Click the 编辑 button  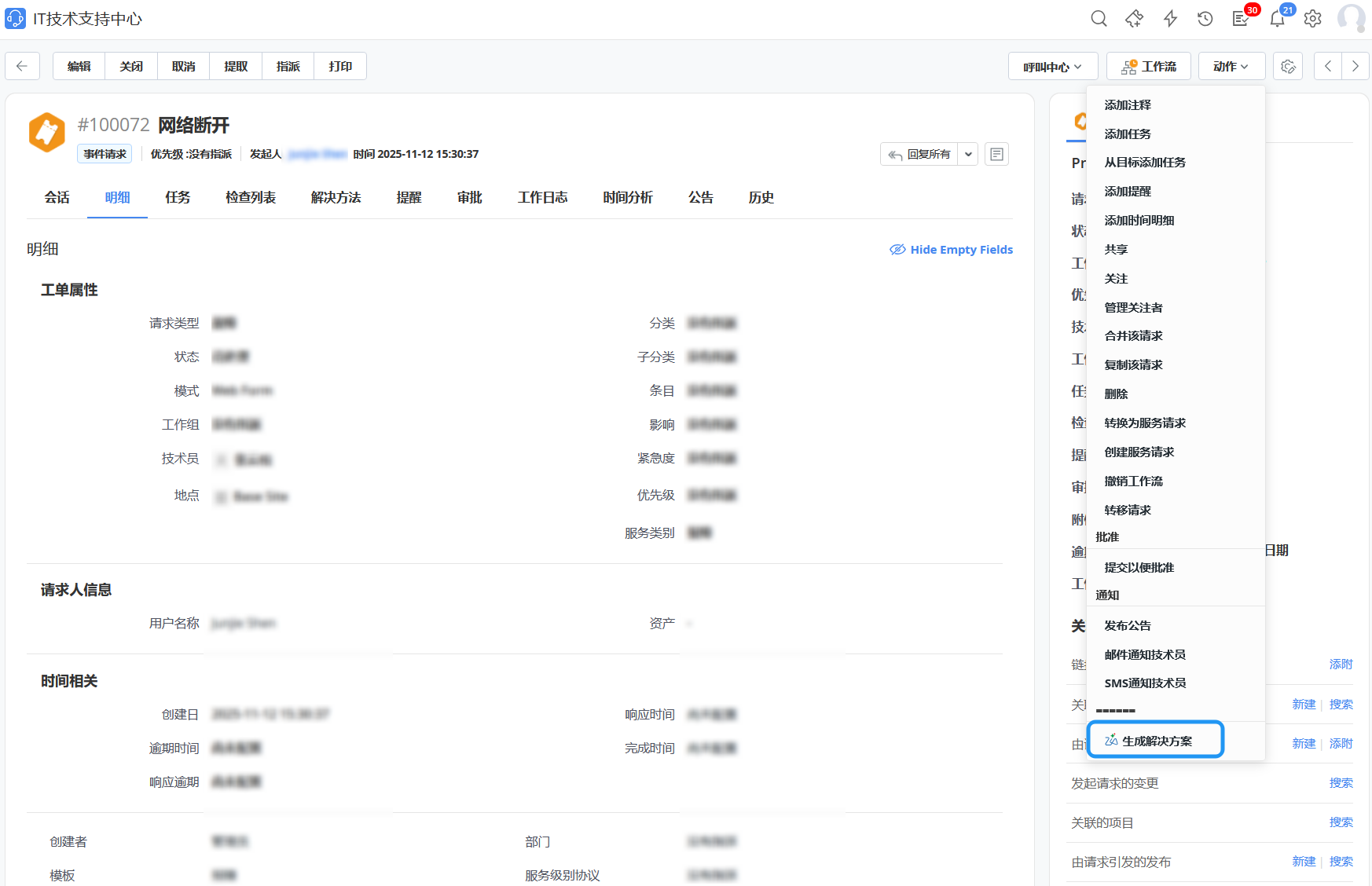coord(79,67)
